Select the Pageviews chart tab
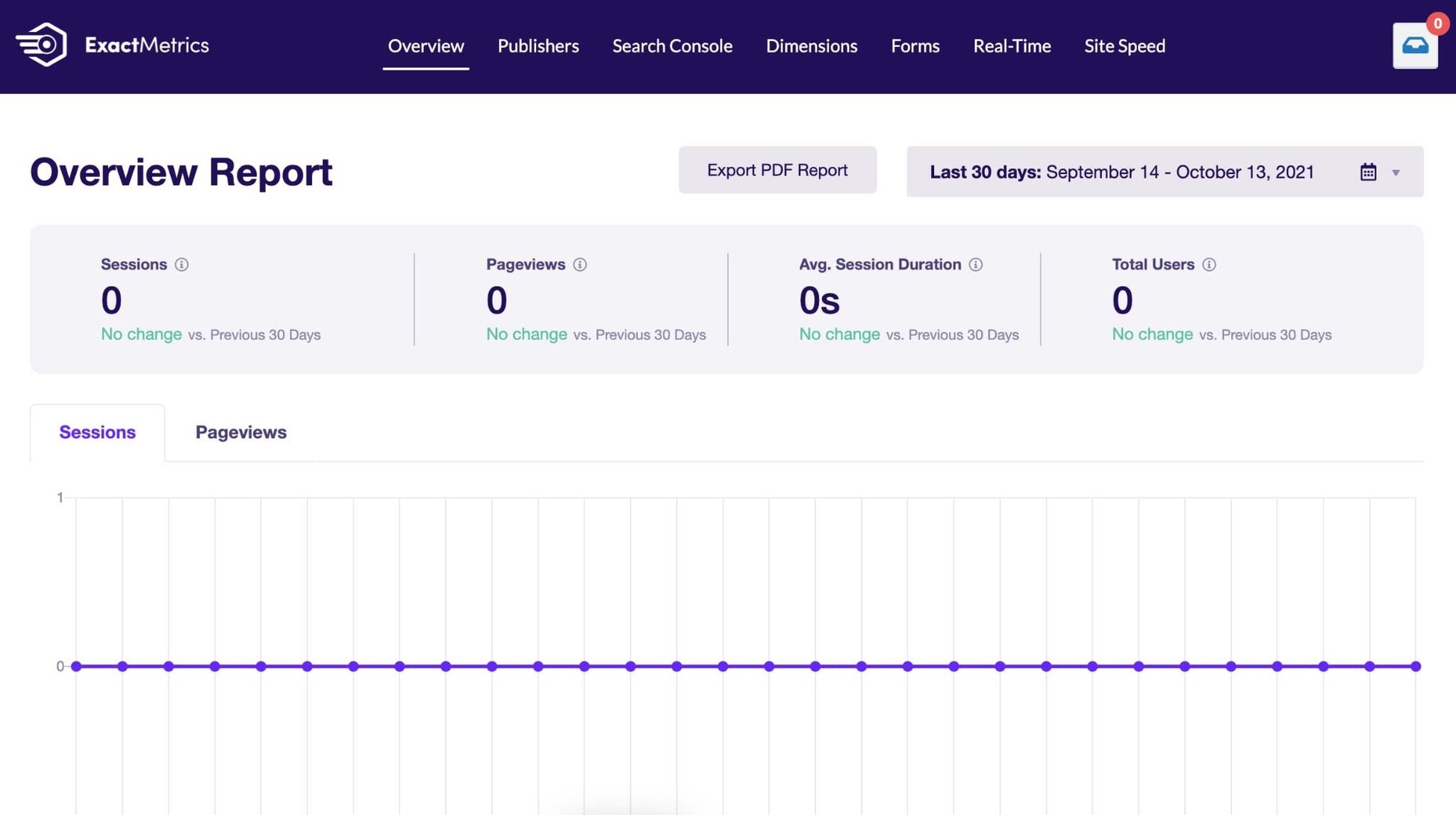Viewport: 1456px width, 815px height. click(x=240, y=432)
